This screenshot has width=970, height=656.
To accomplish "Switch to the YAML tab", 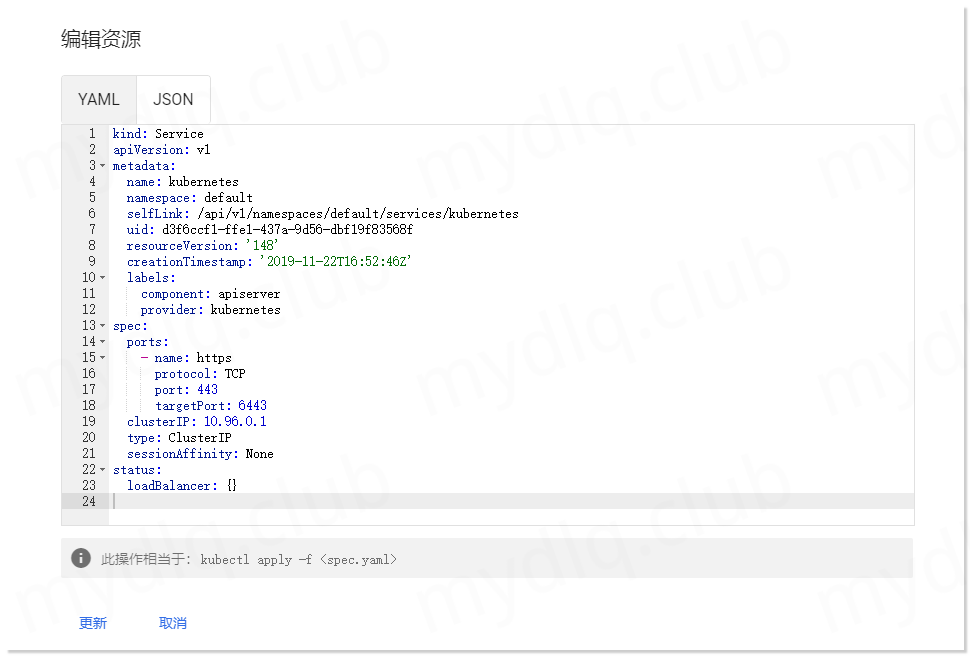I will 99,99.
